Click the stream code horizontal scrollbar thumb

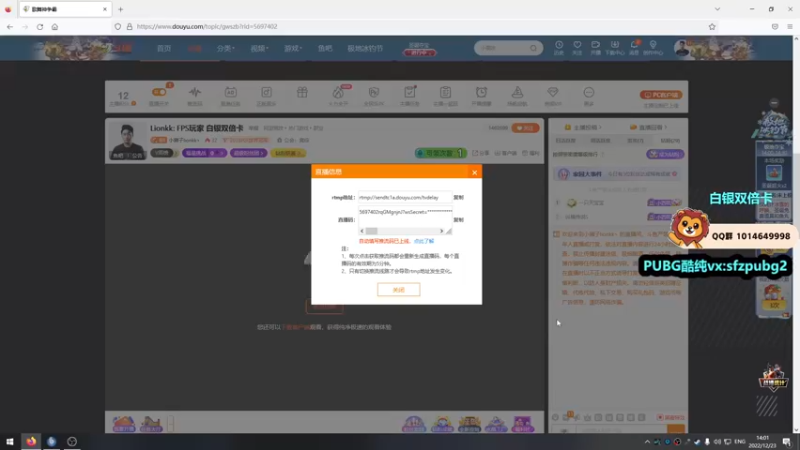371,231
